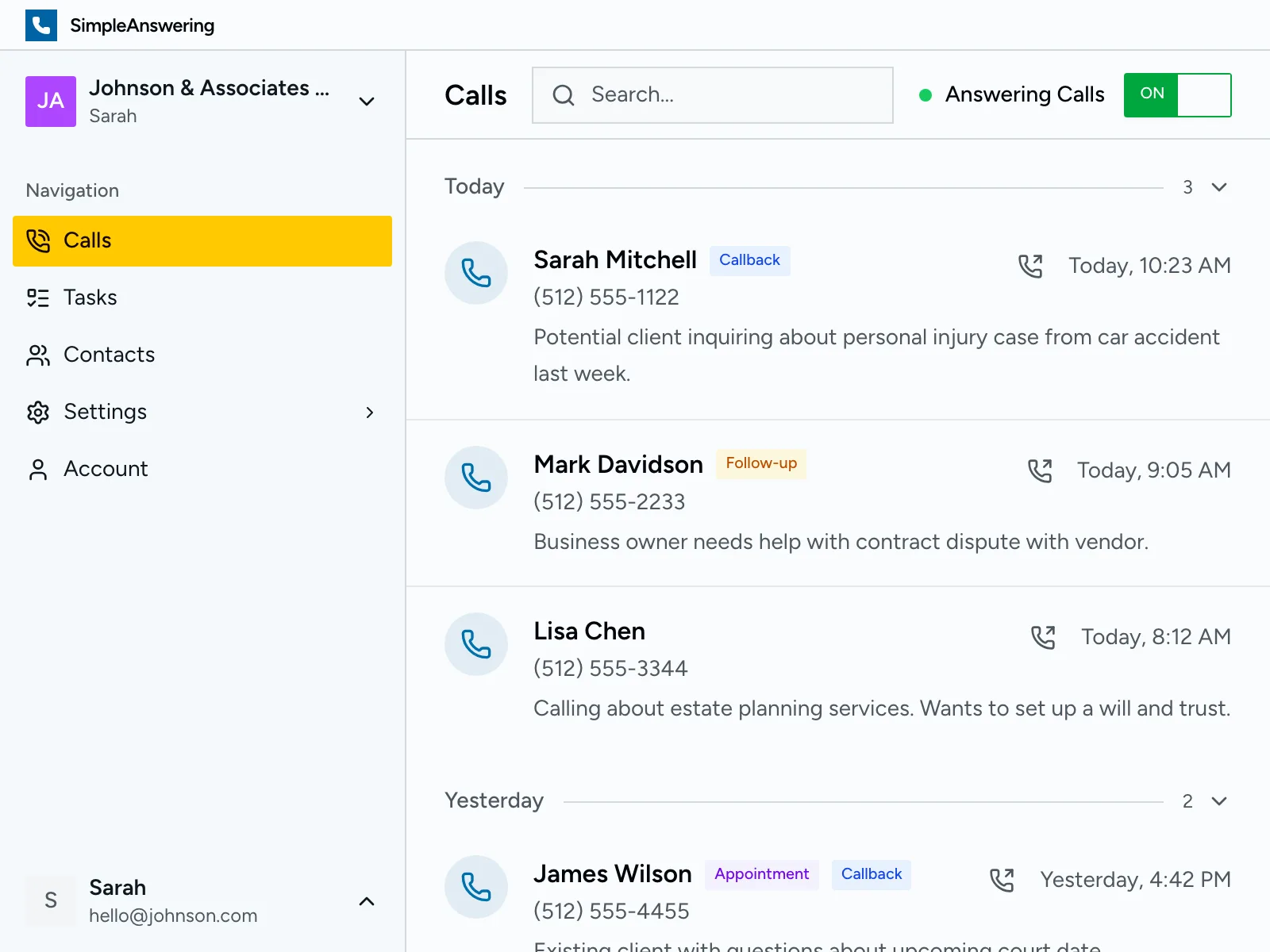Click the SimpleAnswering logo icon
The width and height of the screenshot is (1270, 952).
point(41,25)
